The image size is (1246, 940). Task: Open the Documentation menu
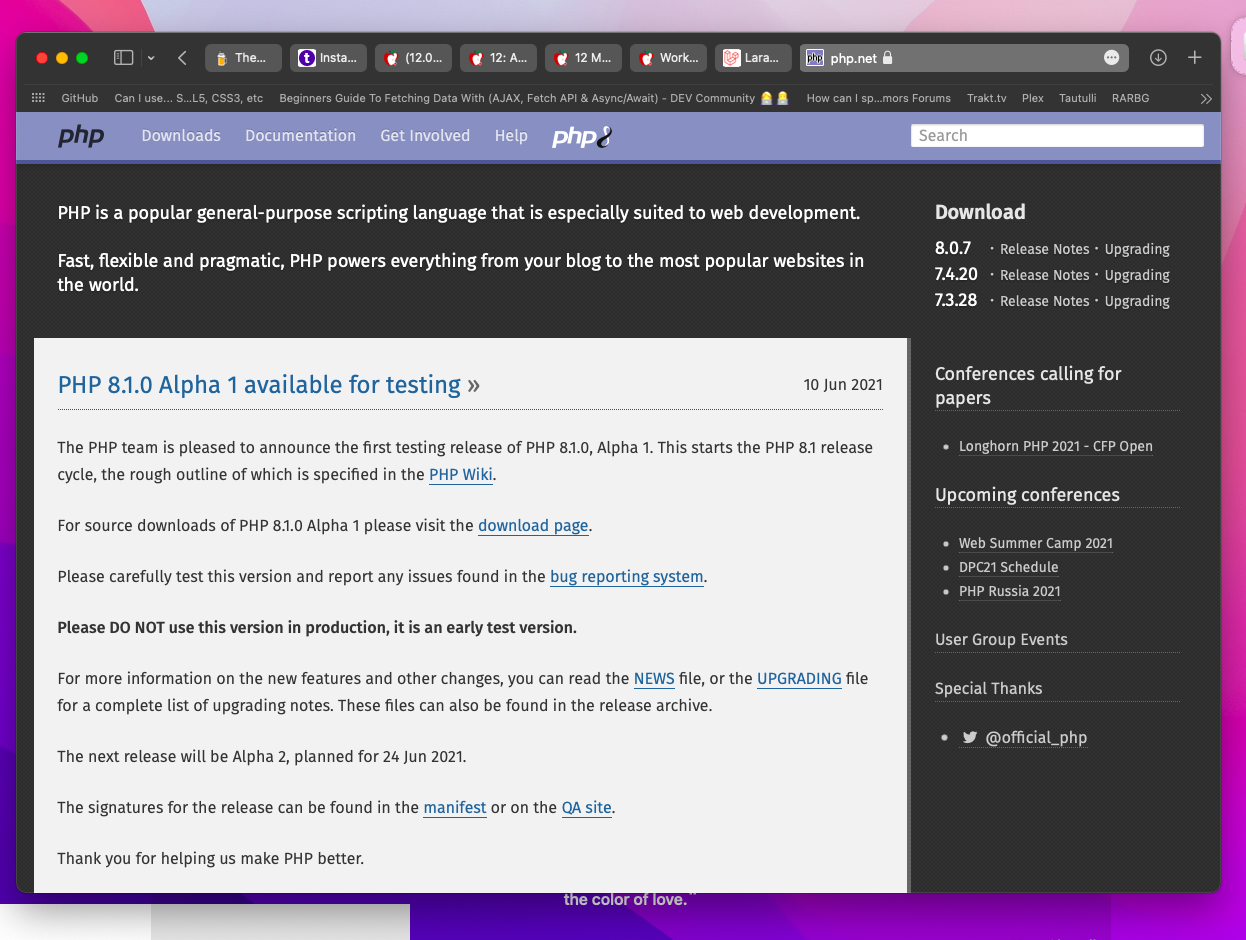pyautogui.click(x=300, y=135)
